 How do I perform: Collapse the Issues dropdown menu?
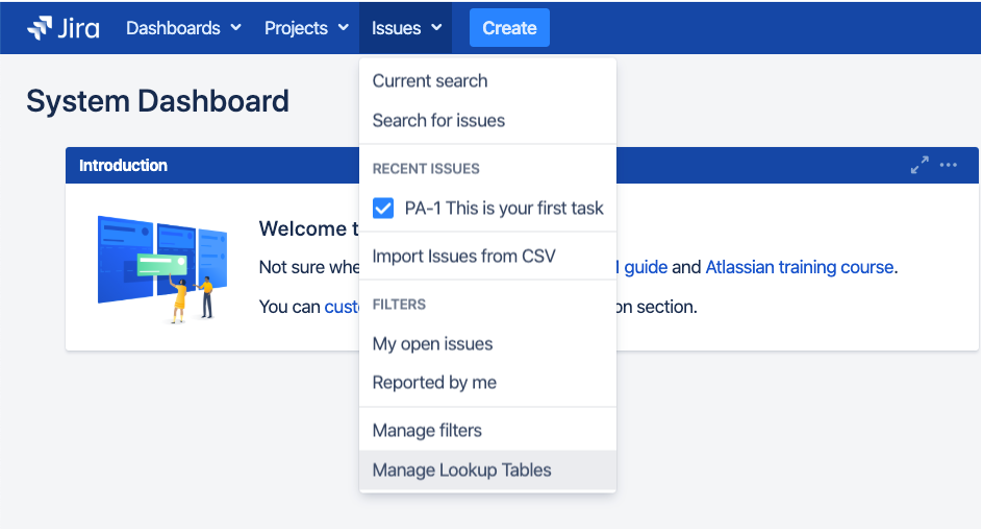(406, 28)
